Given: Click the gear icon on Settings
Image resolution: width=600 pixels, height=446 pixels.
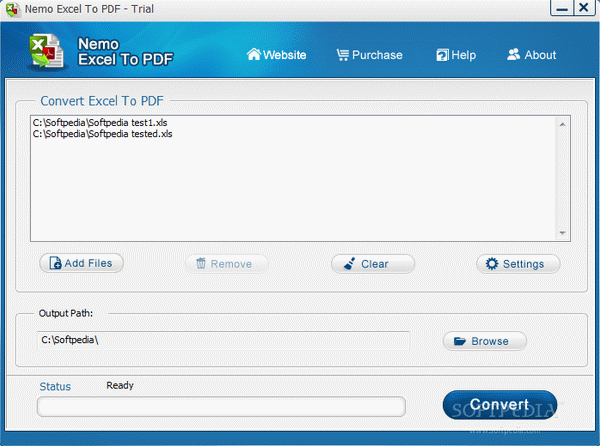Looking at the screenshot, I should (x=492, y=264).
